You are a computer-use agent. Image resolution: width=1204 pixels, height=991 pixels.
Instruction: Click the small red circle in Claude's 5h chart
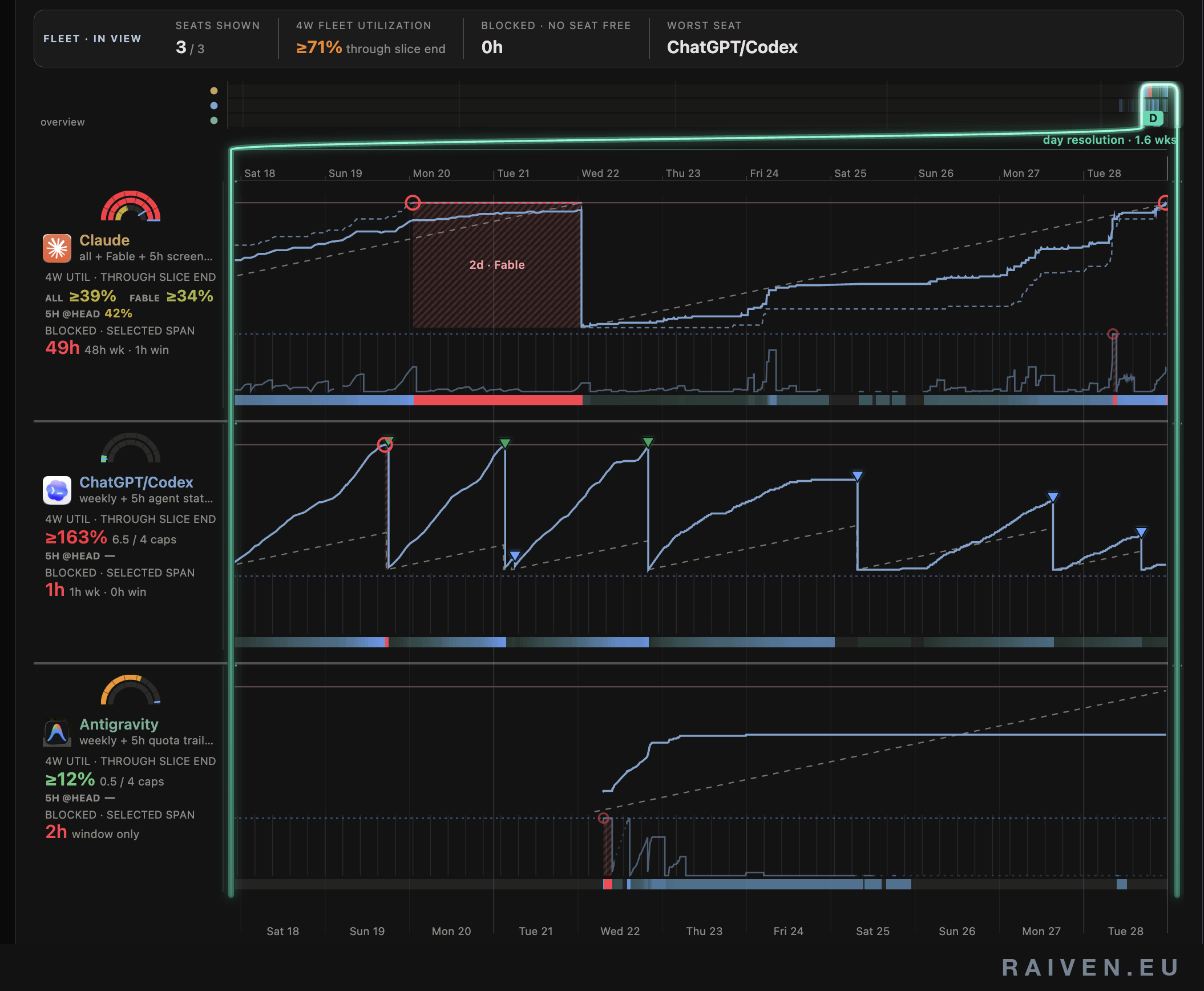1113,334
